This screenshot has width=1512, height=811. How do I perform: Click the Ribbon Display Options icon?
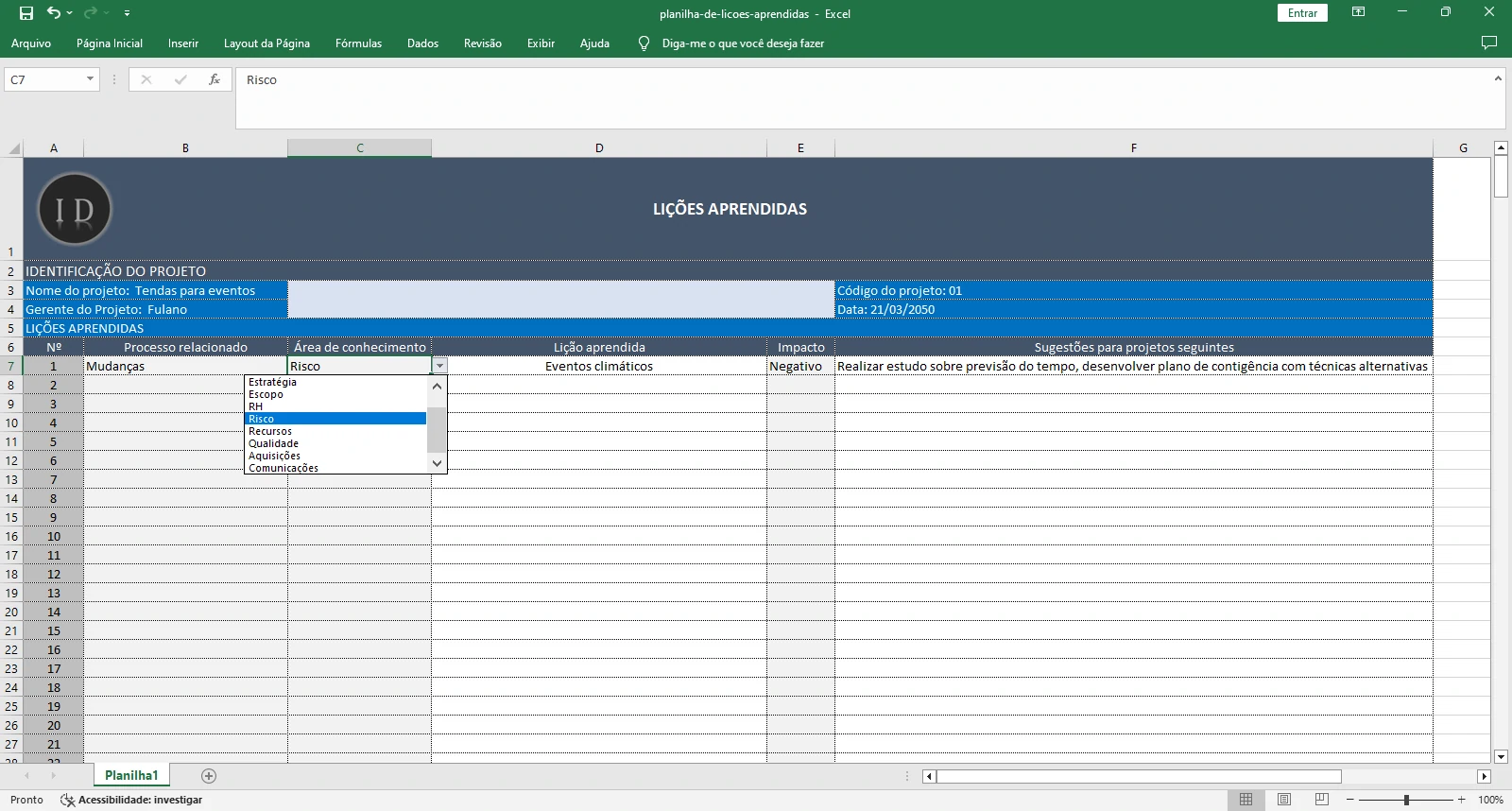pyautogui.click(x=1358, y=13)
